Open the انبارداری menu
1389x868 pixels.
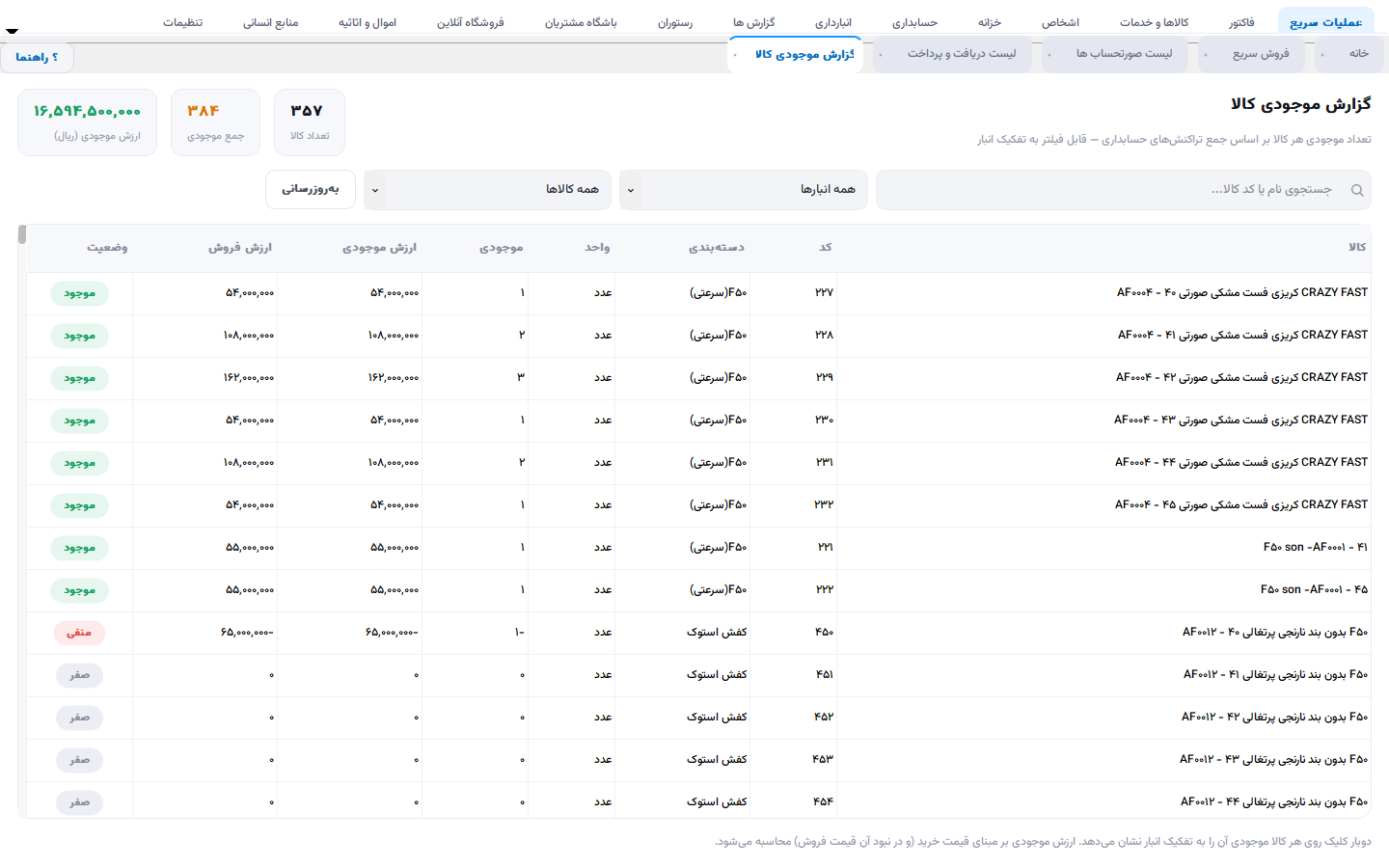pyautogui.click(x=833, y=22)
